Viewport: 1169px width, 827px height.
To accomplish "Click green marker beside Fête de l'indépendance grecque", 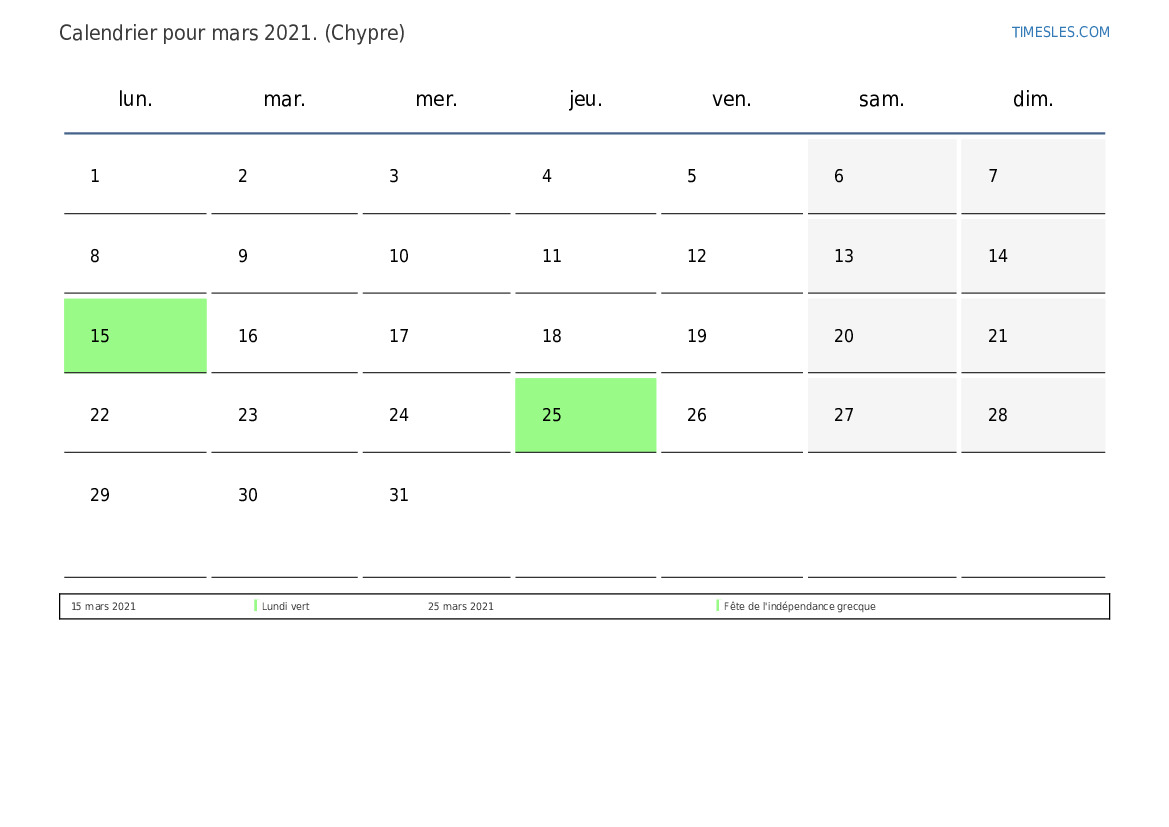I will (718, 606).
